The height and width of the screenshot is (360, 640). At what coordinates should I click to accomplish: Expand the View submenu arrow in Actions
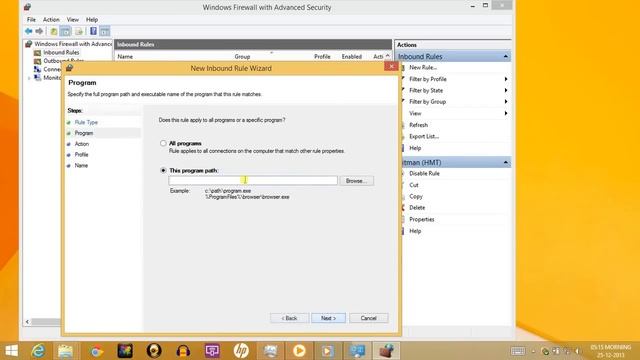(506, 113)
